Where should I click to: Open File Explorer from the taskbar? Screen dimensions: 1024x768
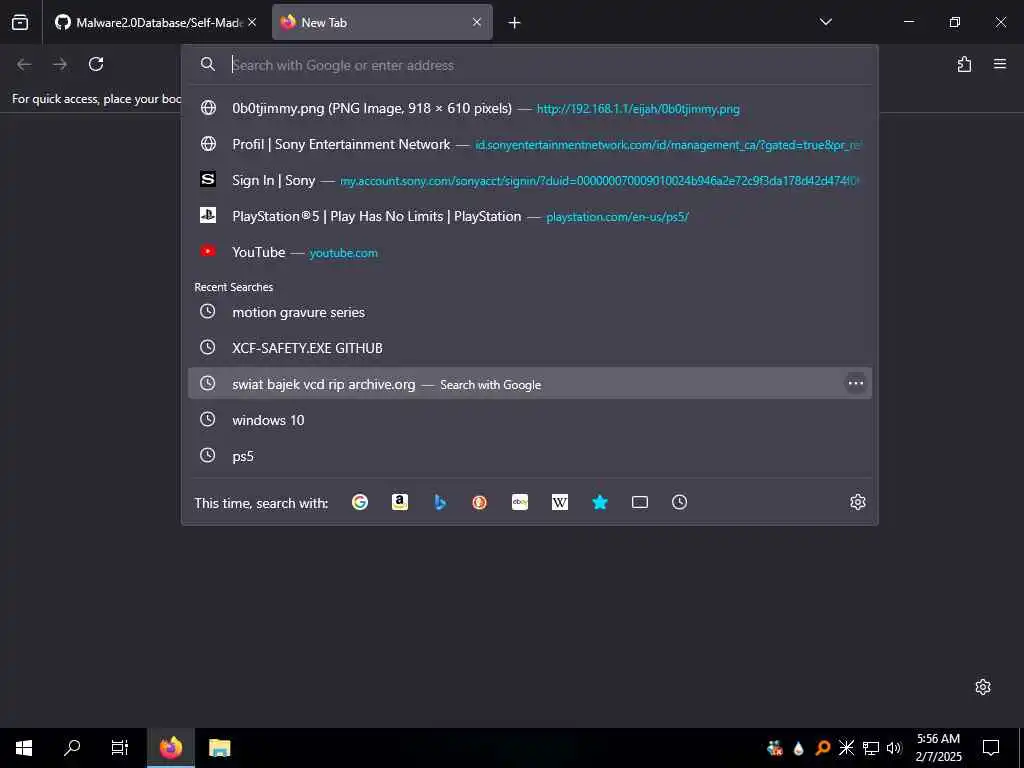coord(219,748)
